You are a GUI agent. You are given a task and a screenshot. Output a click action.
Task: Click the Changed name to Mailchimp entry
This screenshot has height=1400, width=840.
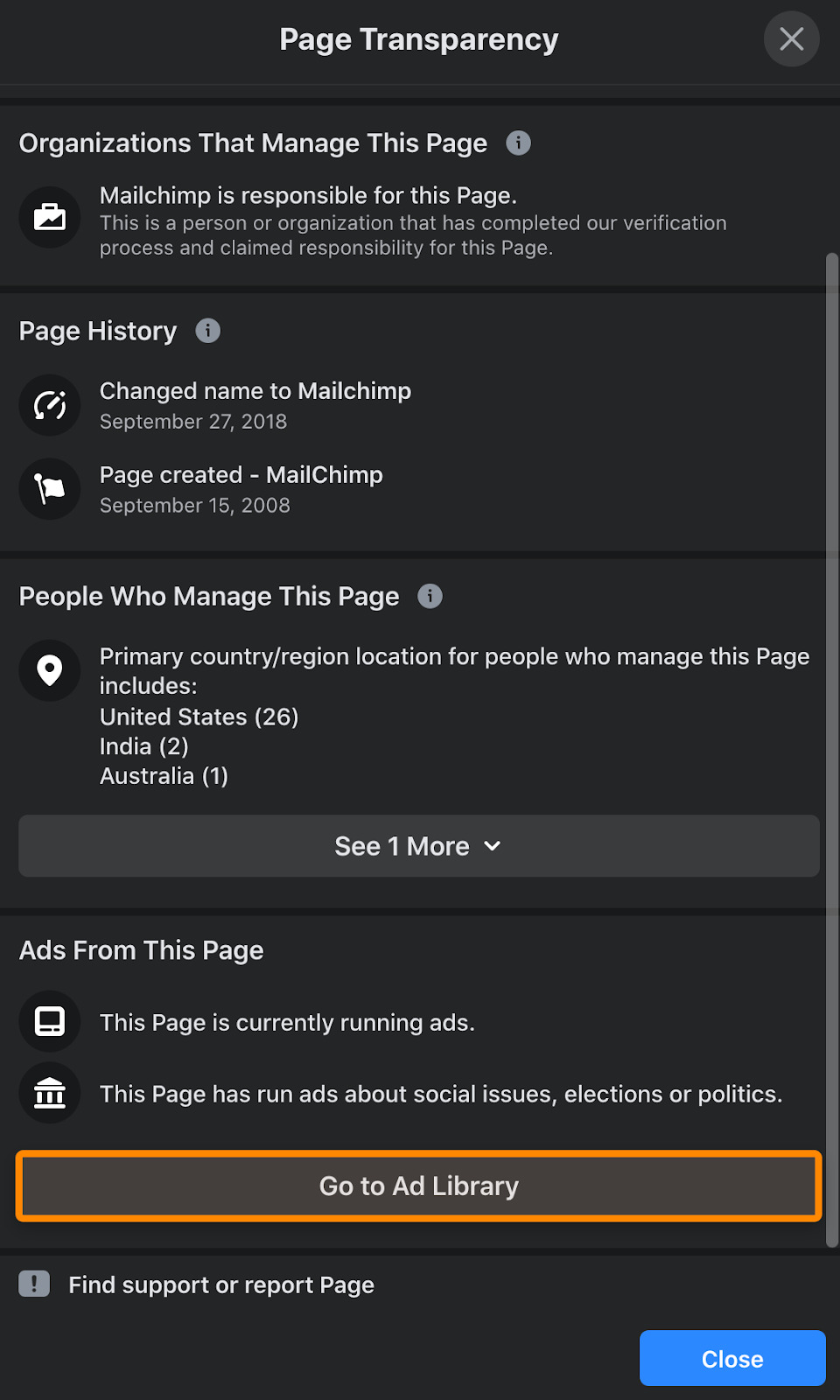[x=255, y=391]
